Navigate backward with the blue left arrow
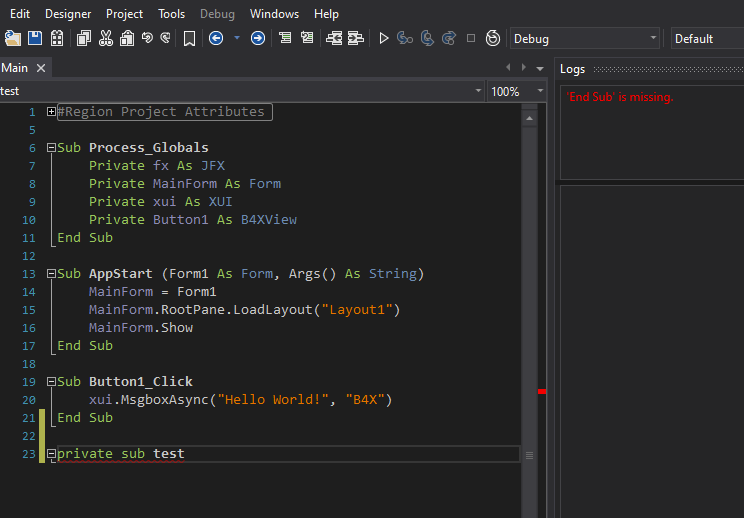 point(216,38)
